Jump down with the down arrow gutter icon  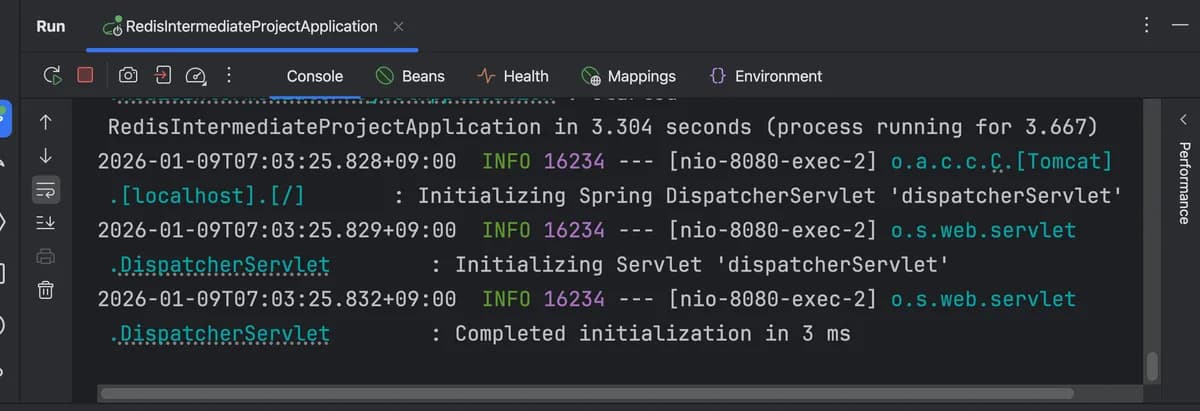45,156
